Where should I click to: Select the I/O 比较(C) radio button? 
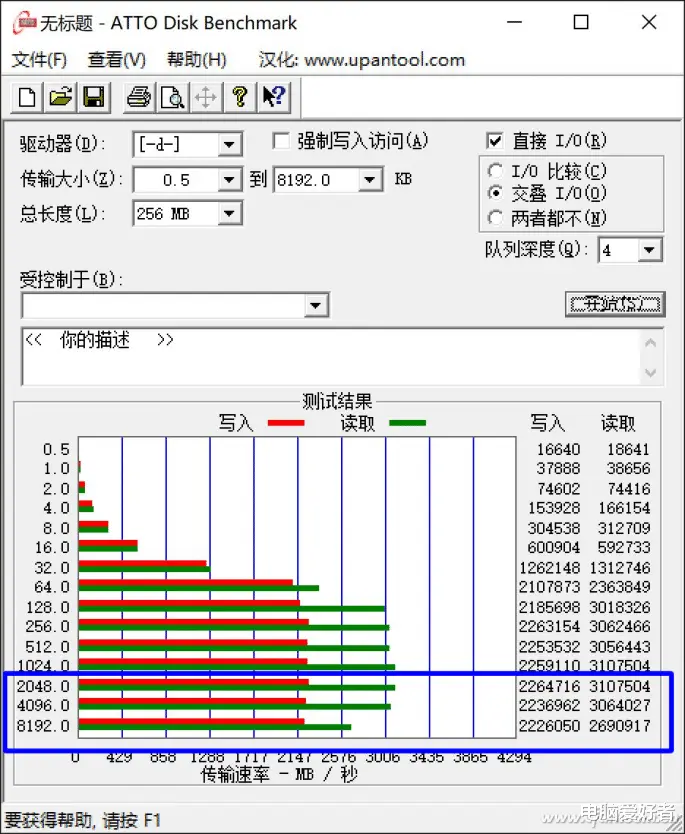495,171
